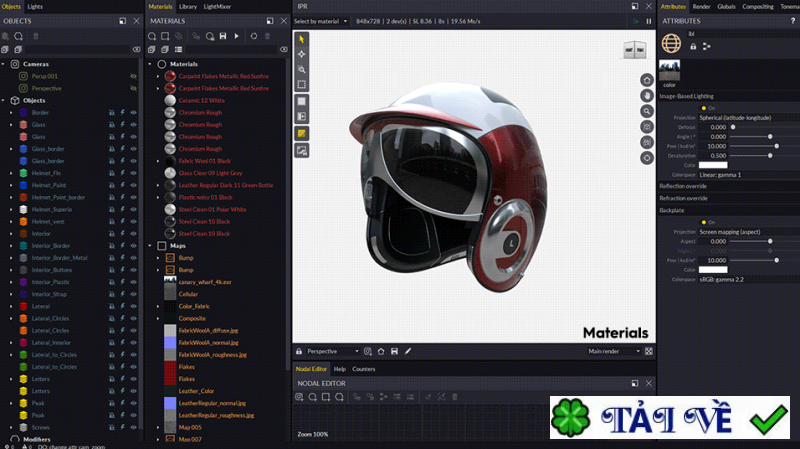
Task: Open the Main render dropdown
Action: [x=609, y=351]
